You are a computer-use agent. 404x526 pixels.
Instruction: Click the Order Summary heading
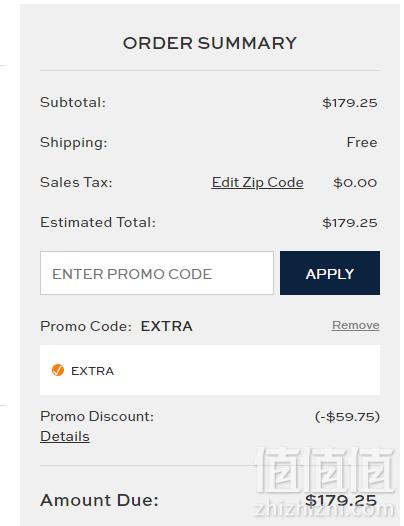[210, 43]
